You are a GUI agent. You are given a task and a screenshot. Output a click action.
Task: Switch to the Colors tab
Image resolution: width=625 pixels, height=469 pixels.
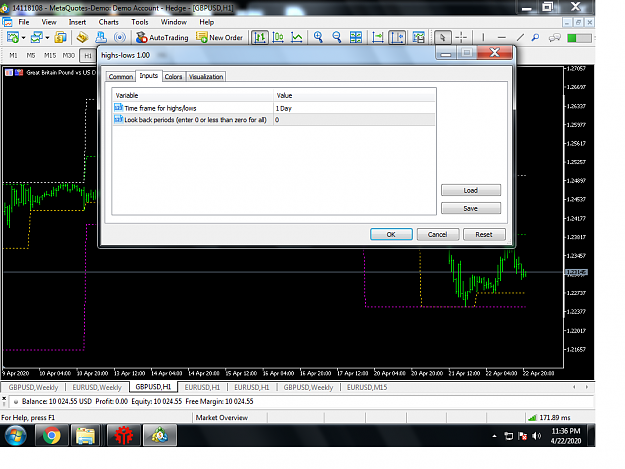click(173, 77)
